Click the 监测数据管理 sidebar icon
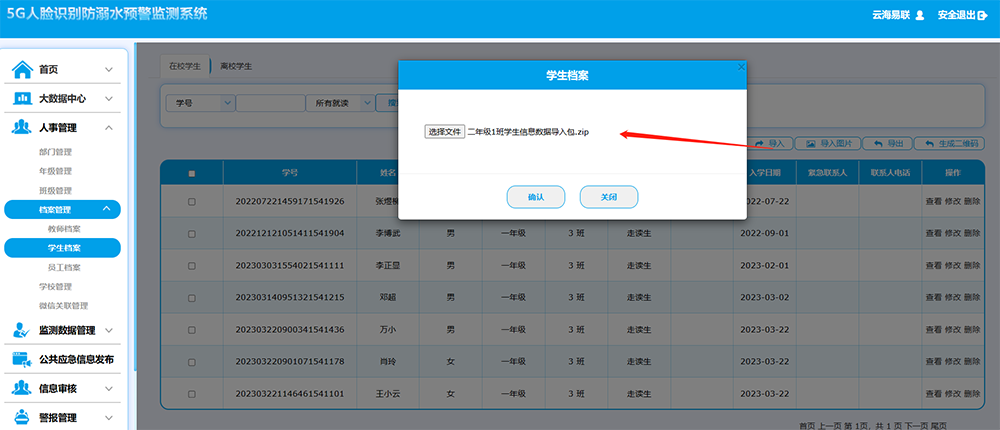1000x430 pixels. click(22, 330)
